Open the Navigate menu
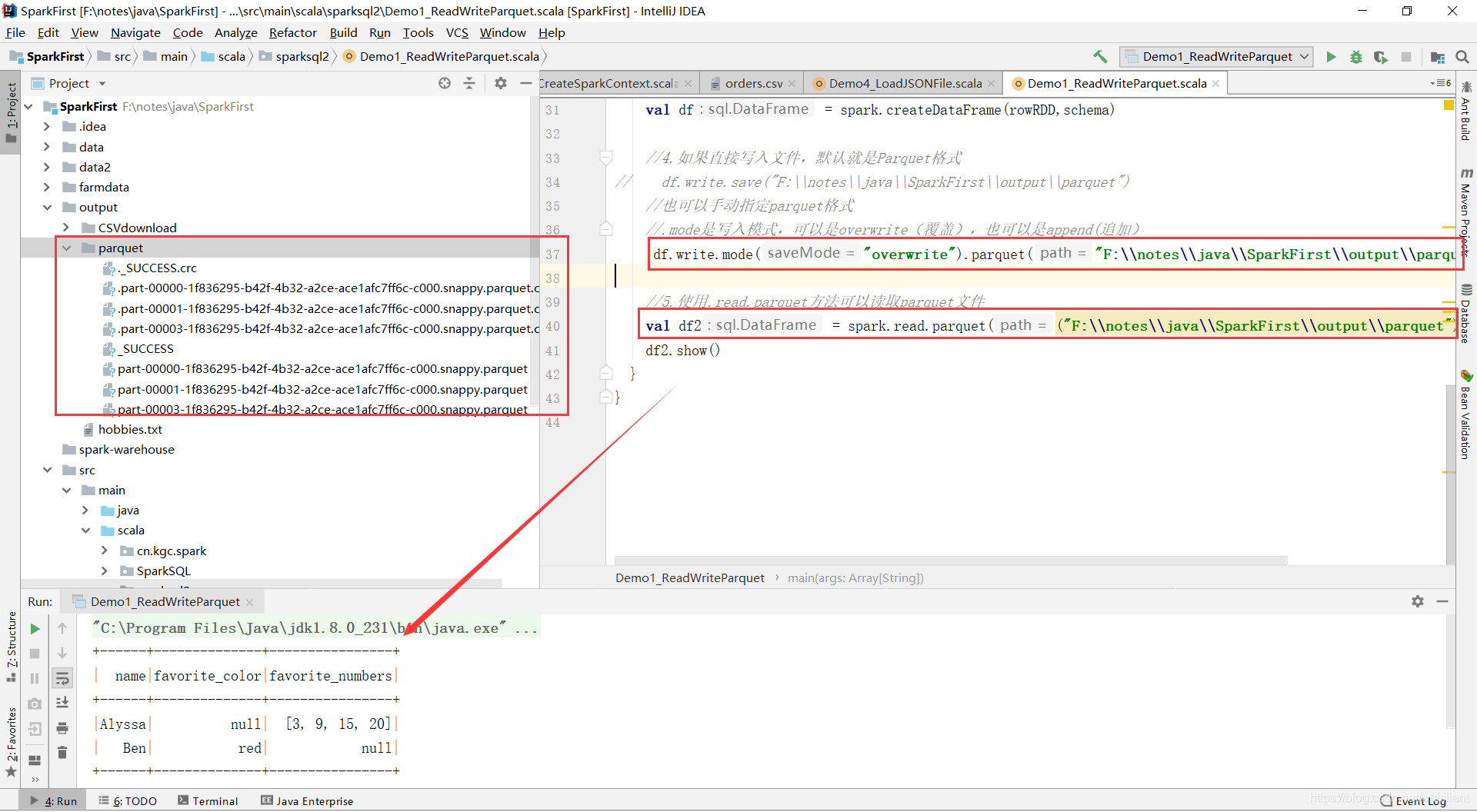The width and height of the screenshot is (1477, 812). (x=135, y=32)
